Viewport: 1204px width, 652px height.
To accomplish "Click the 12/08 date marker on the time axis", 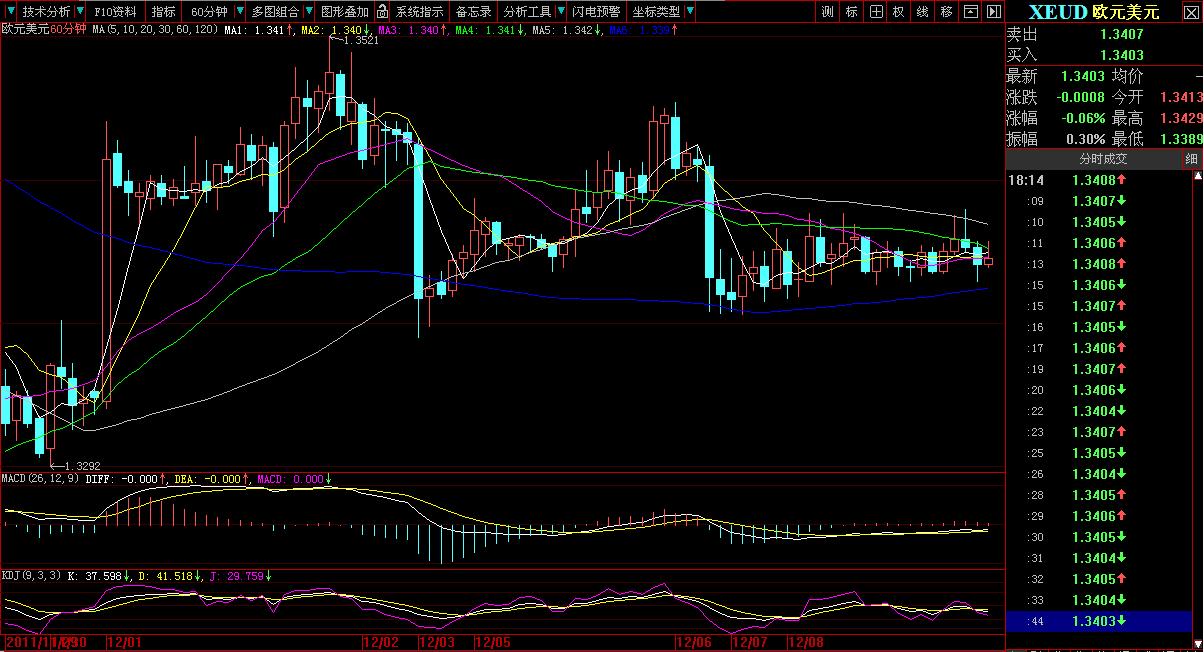I will [806, 641].
